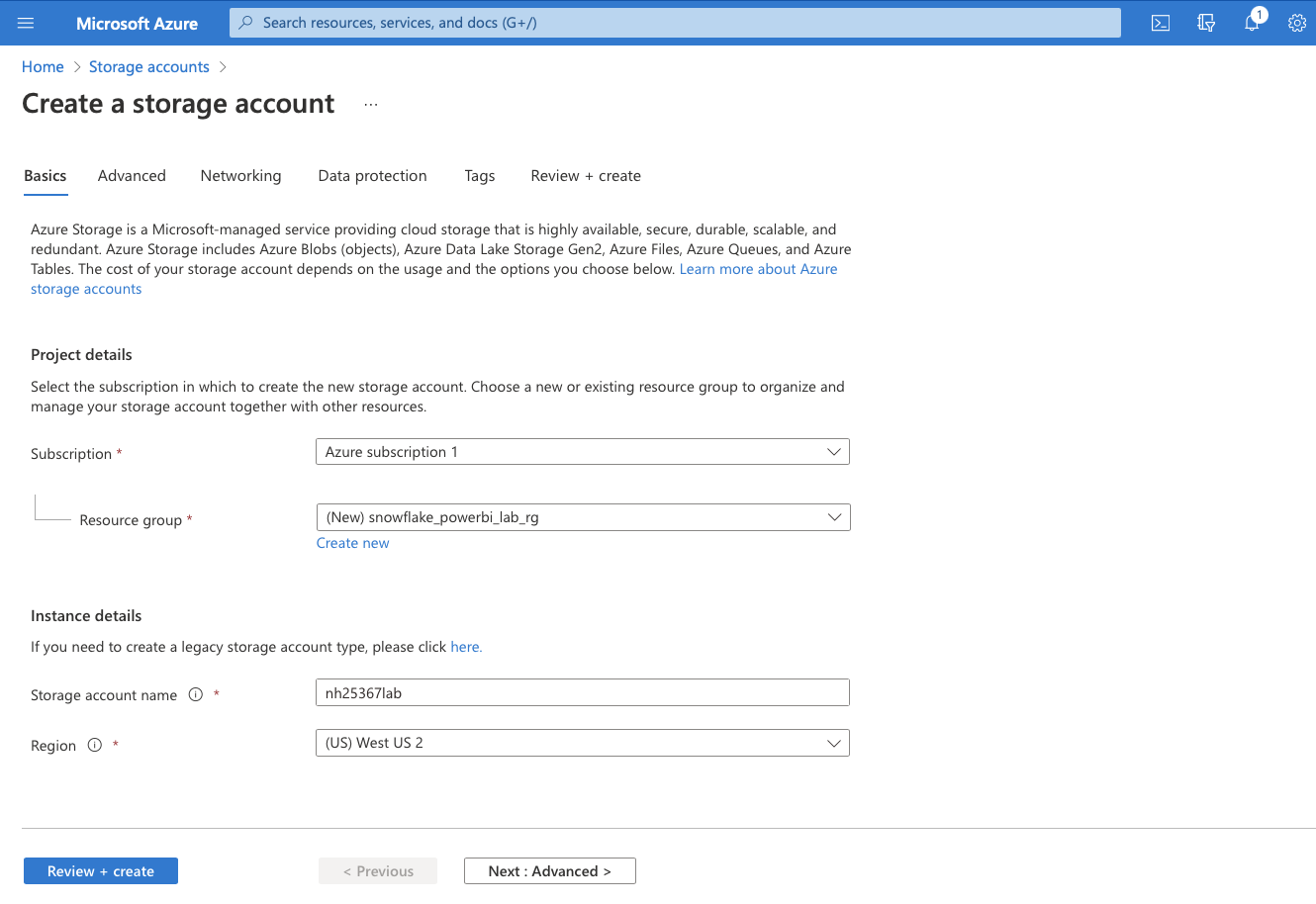Open the notifications bell
This screenshot has width=1316, height=904.
coord(1252,23)
